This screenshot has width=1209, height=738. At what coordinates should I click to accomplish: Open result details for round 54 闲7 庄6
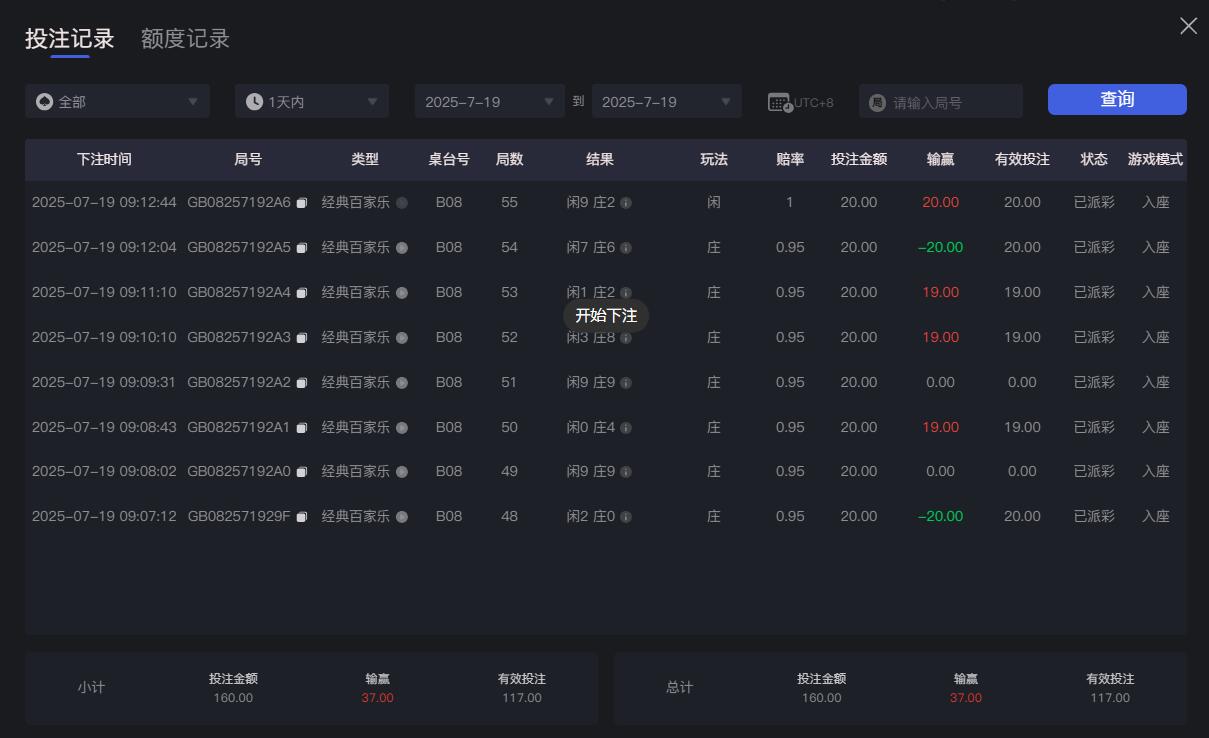click(626, 247)
